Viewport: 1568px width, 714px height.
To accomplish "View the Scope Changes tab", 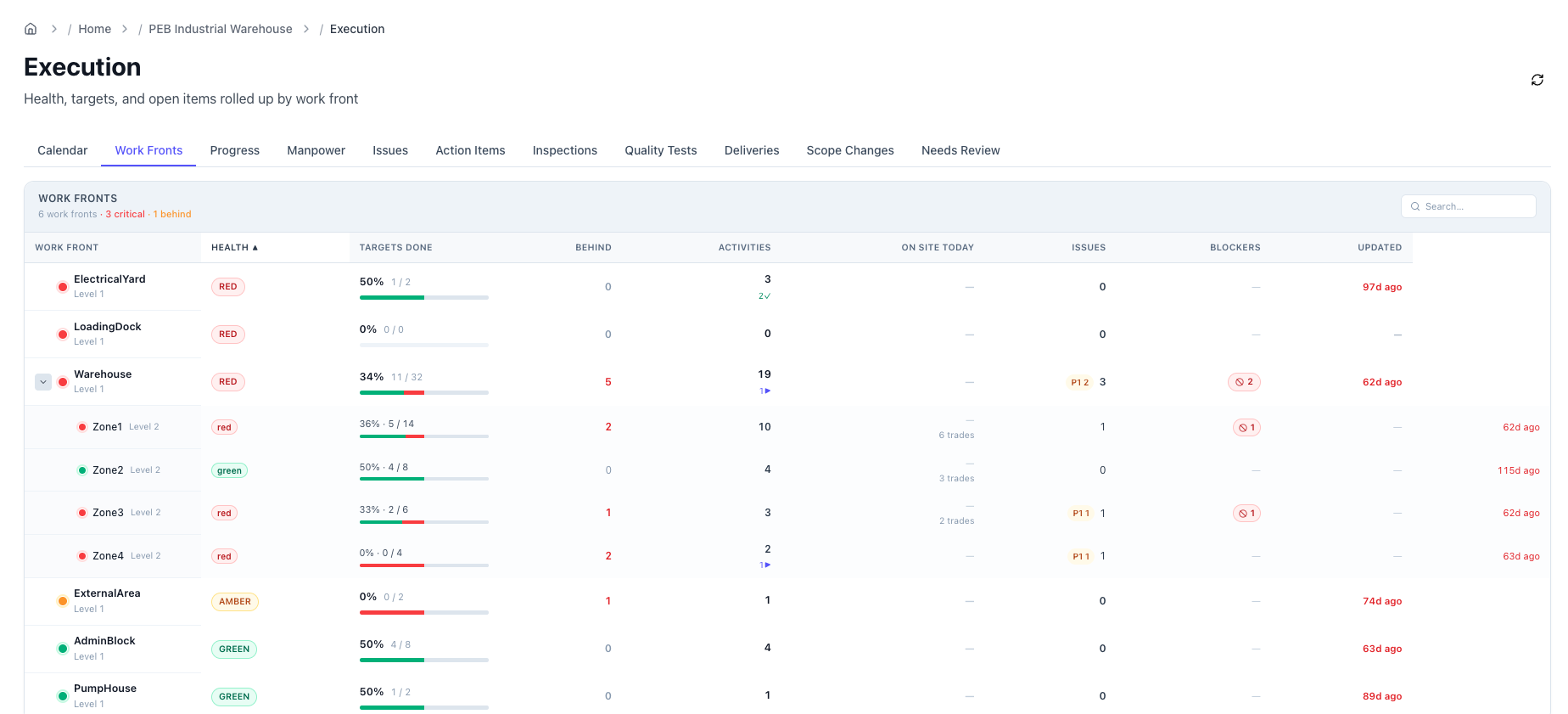I will click(x=850, y=150).
